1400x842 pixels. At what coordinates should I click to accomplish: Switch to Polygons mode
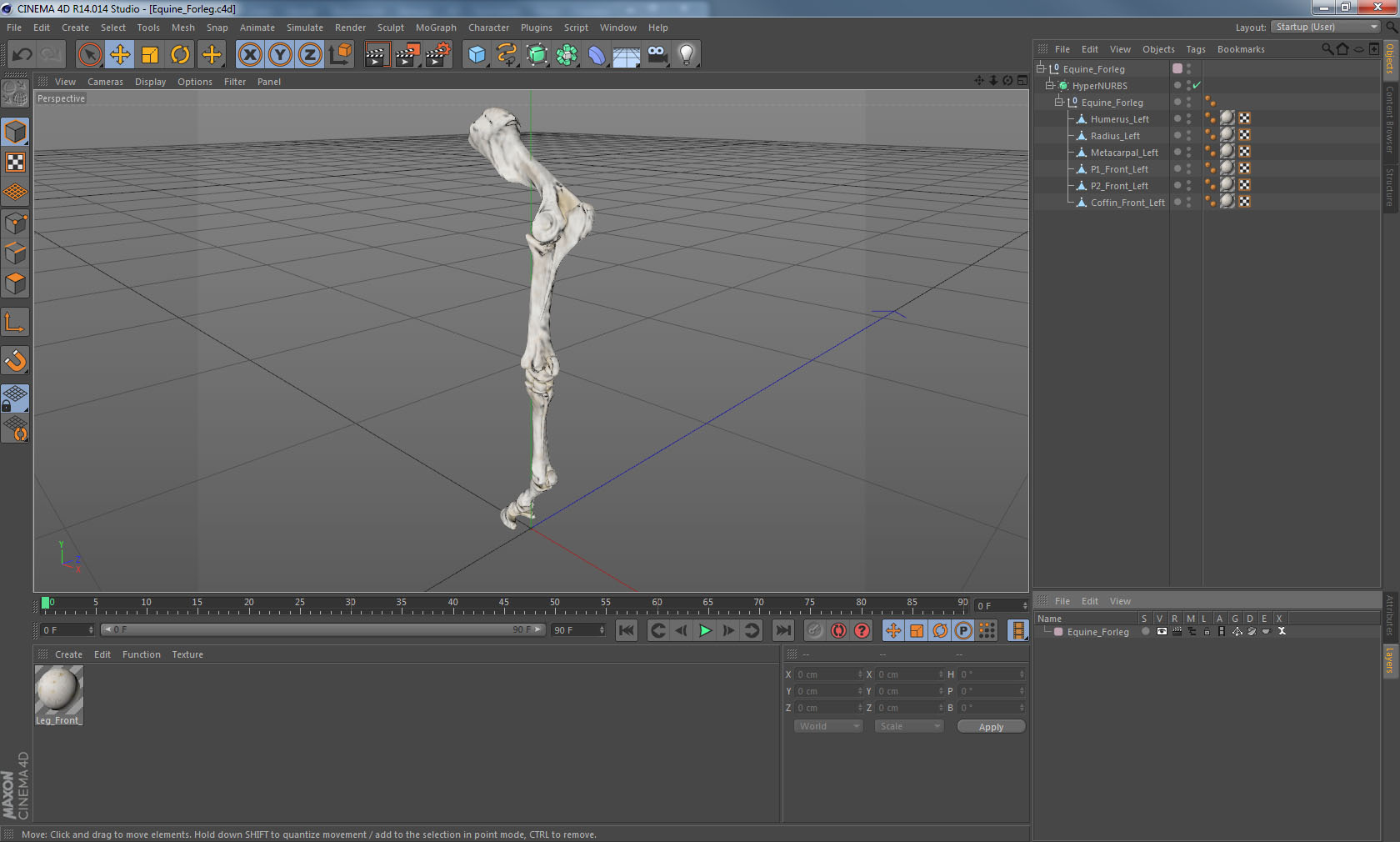[x=16, y=283]
